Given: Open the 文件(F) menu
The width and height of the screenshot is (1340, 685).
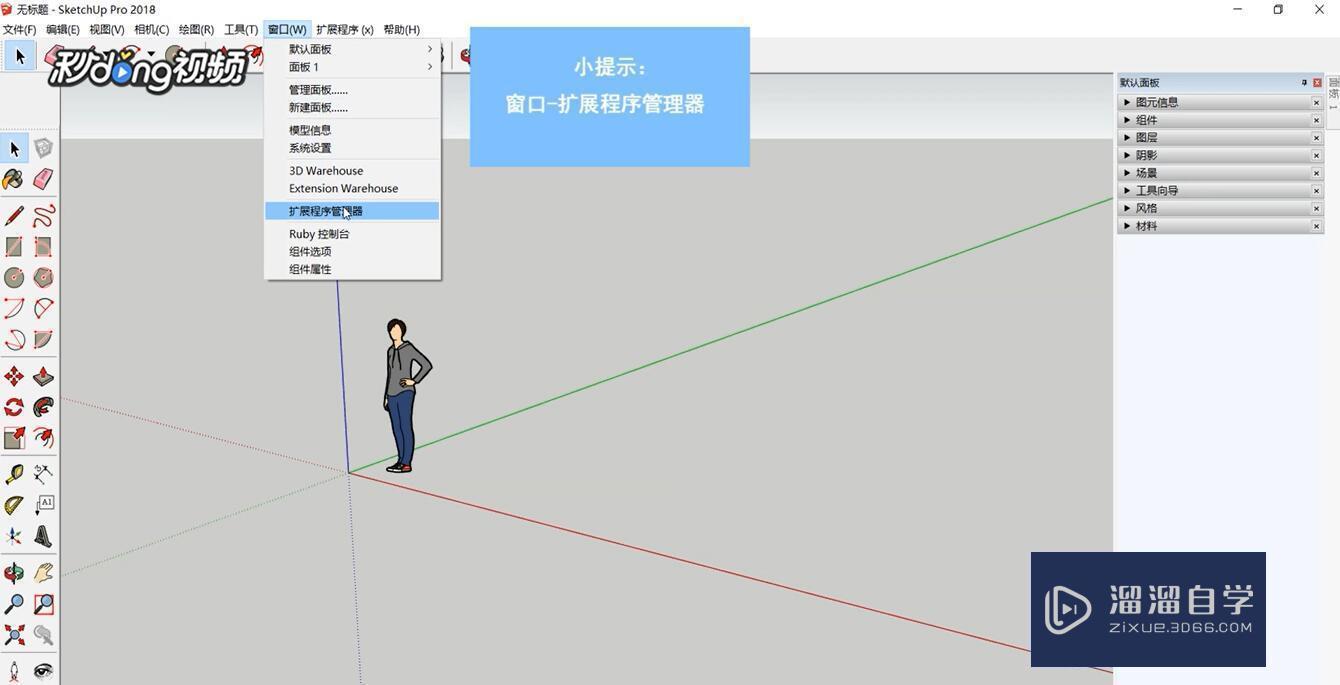Looking at the screenshot, I should click(19, 30).
